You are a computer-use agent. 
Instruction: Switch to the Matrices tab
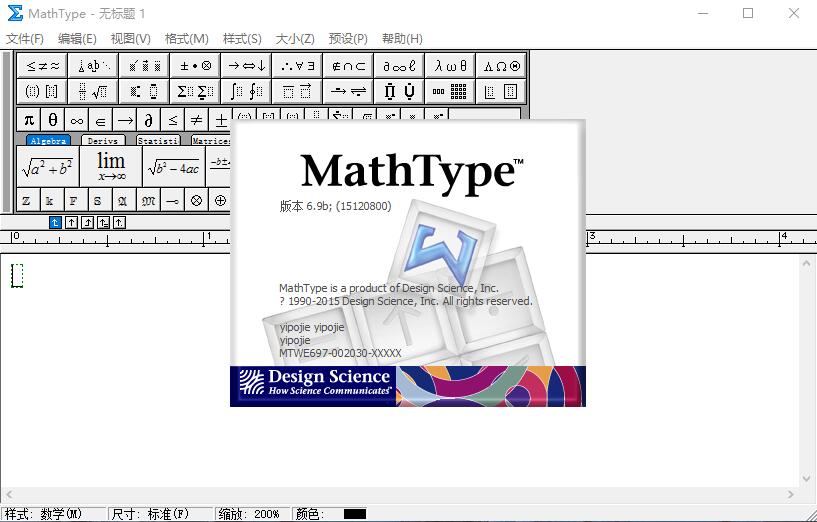(x=211, y=141)
